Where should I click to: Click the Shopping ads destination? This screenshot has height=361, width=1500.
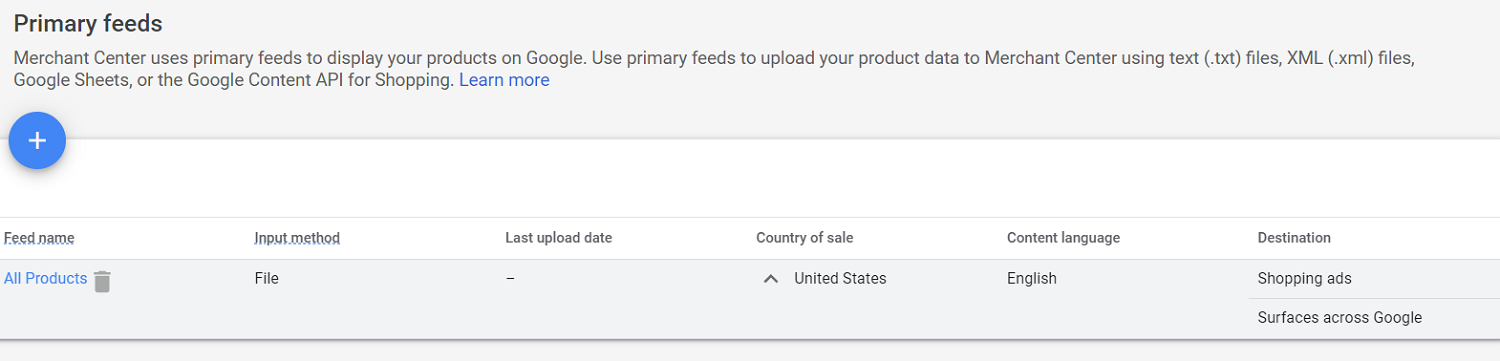click(1304, 279)
